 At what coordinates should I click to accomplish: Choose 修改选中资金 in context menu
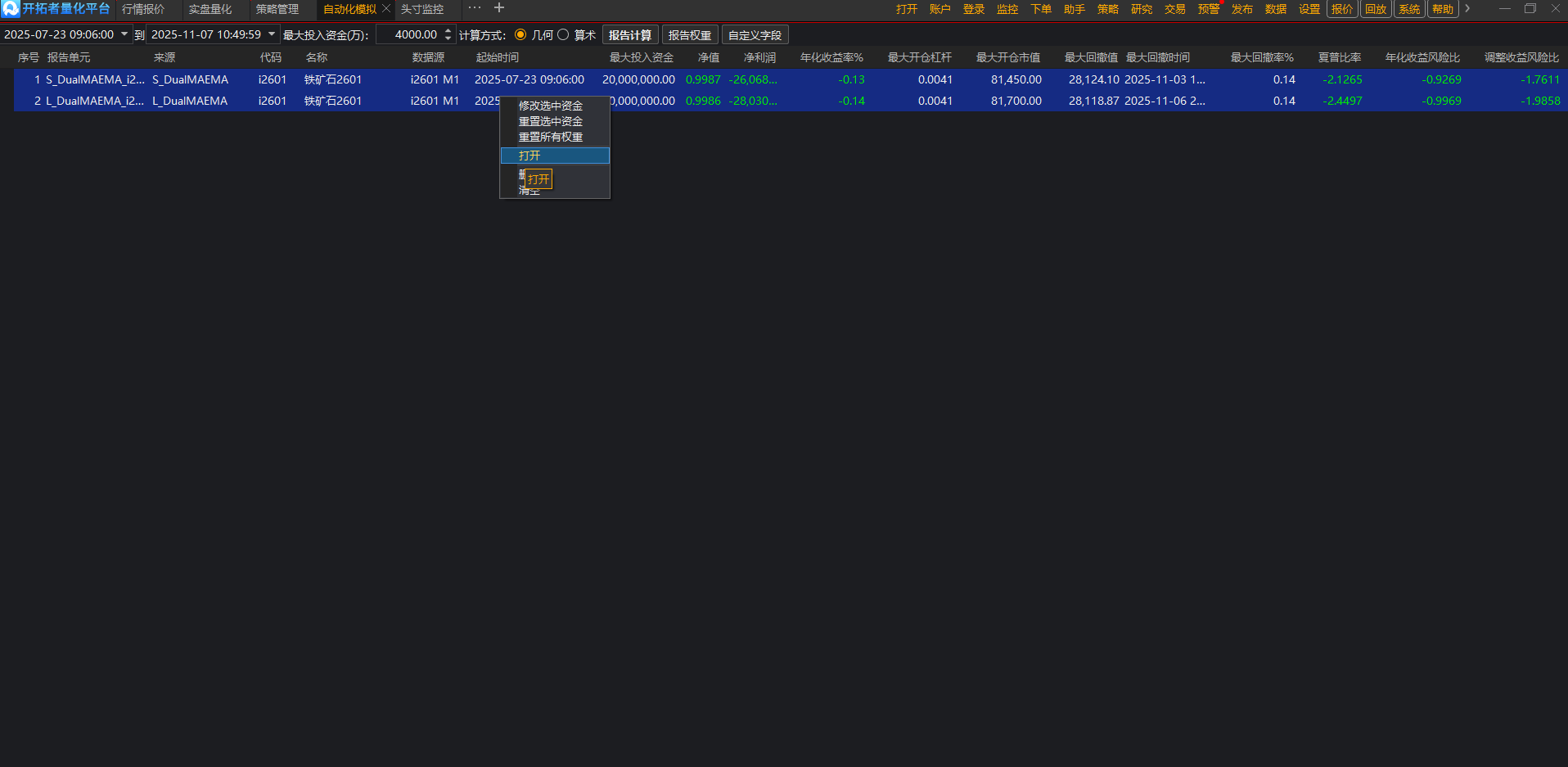(x=551, y=106)
